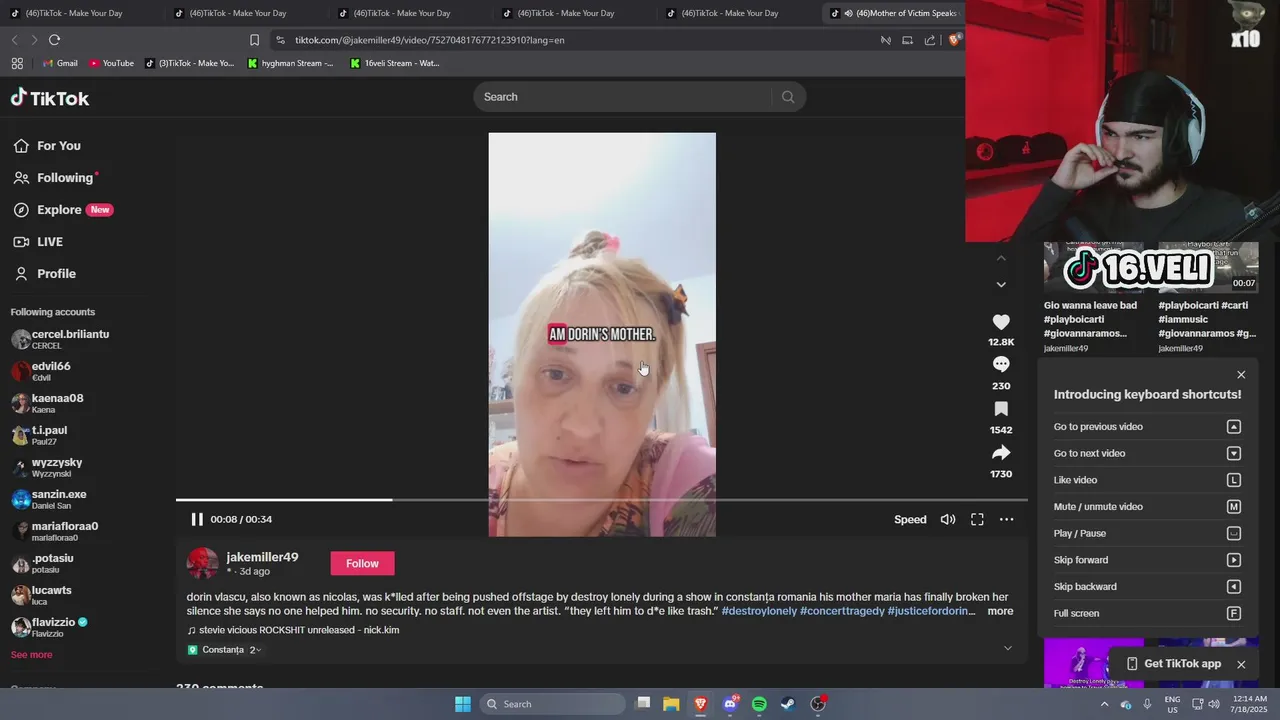Open the hyghman Stream bookmark

[291, 63]
